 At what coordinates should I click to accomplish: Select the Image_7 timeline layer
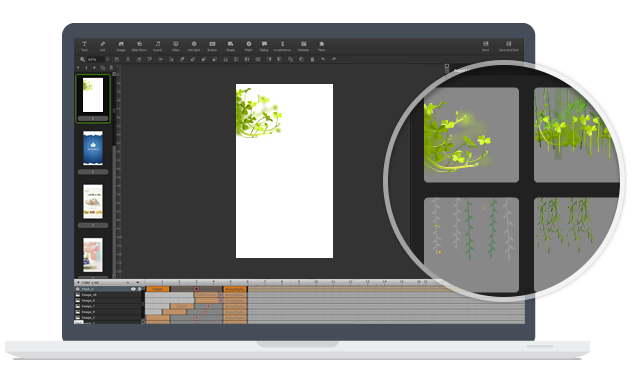[108, 306]
